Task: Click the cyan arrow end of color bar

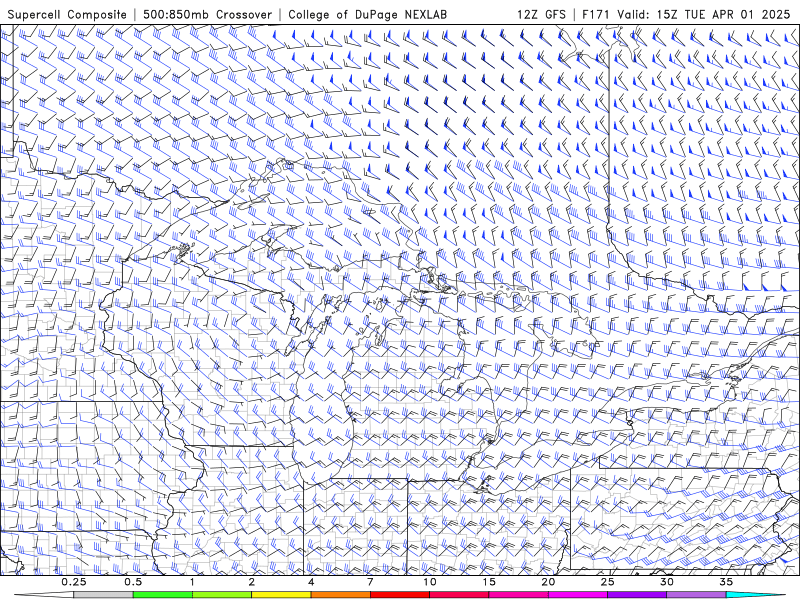Action: tap(756, 595)
